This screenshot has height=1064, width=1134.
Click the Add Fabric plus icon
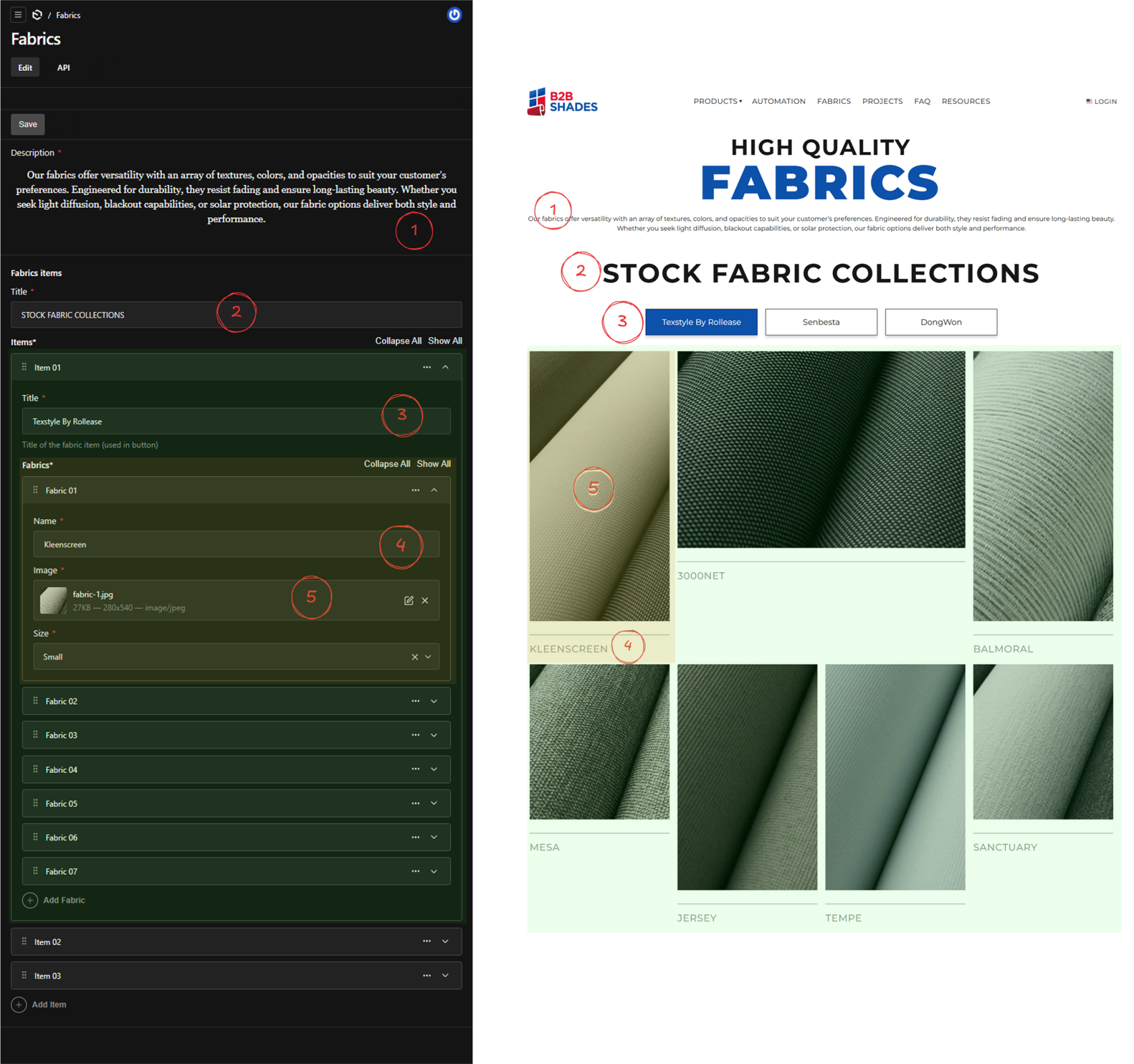click(x=30, y=900)
